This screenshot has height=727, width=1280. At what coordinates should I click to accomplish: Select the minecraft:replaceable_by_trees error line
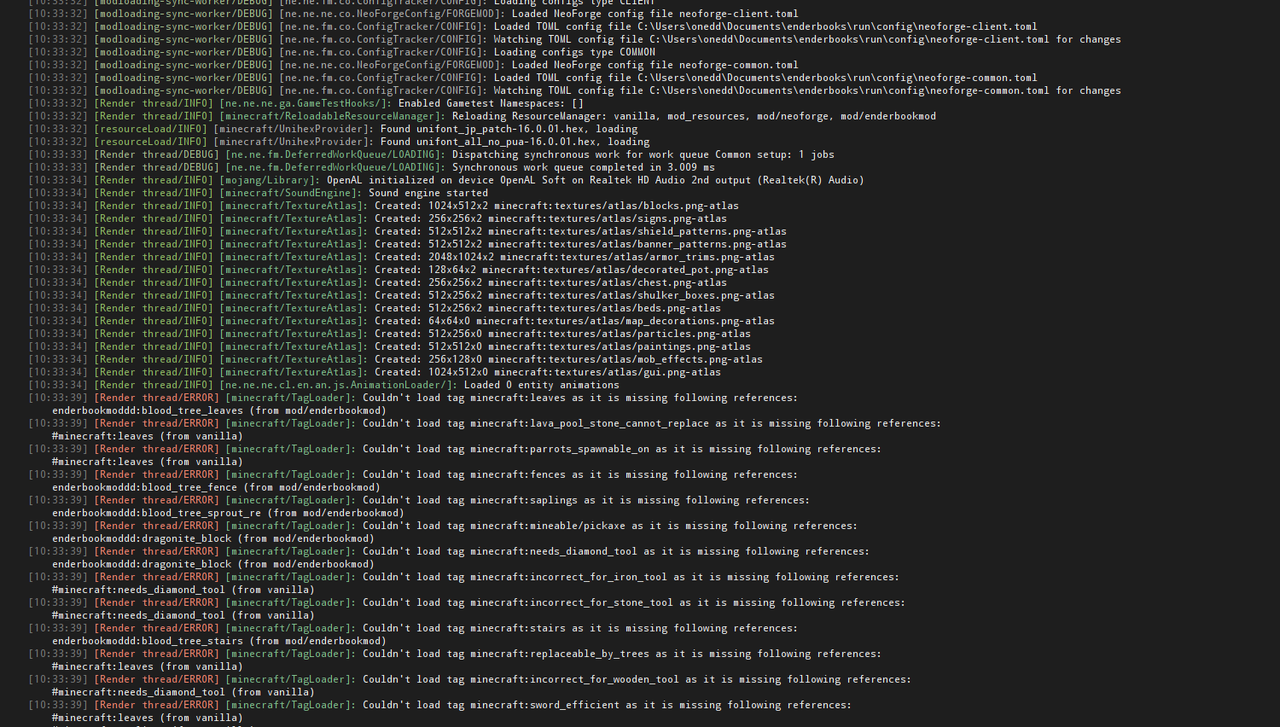455,654
